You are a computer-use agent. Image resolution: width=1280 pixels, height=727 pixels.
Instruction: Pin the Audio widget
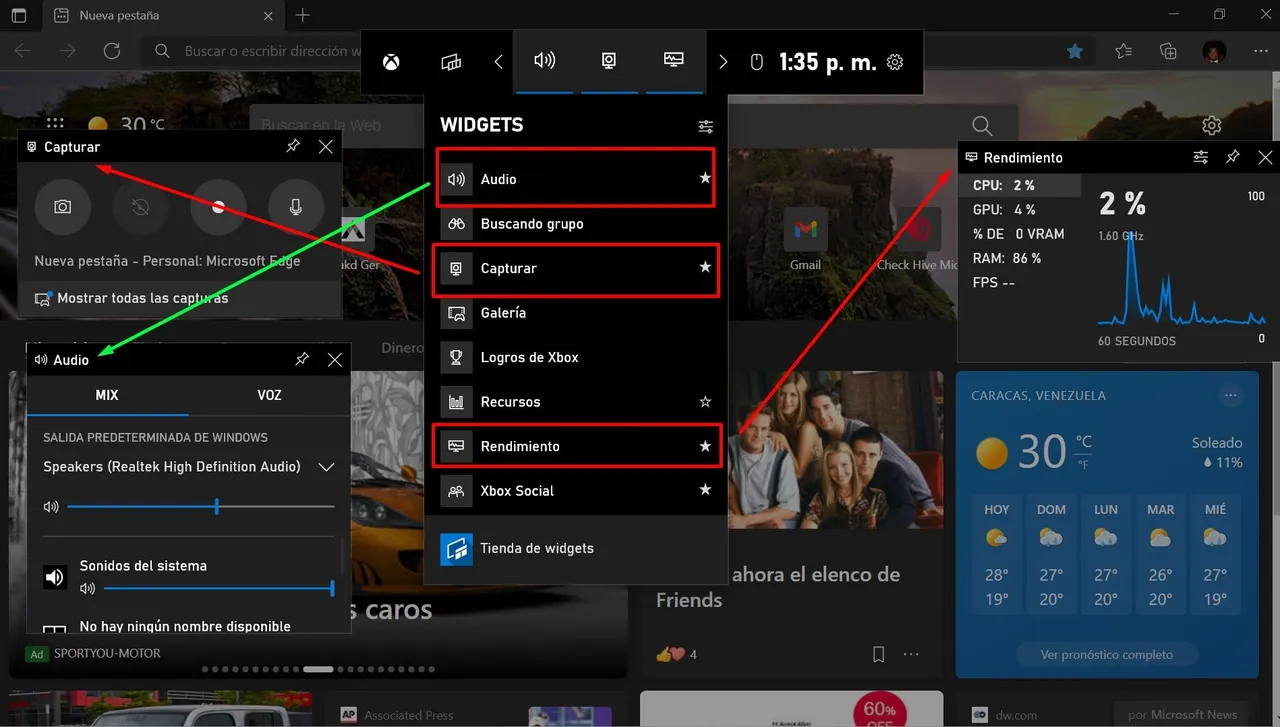pyautogui.click(x=302, y=359)
